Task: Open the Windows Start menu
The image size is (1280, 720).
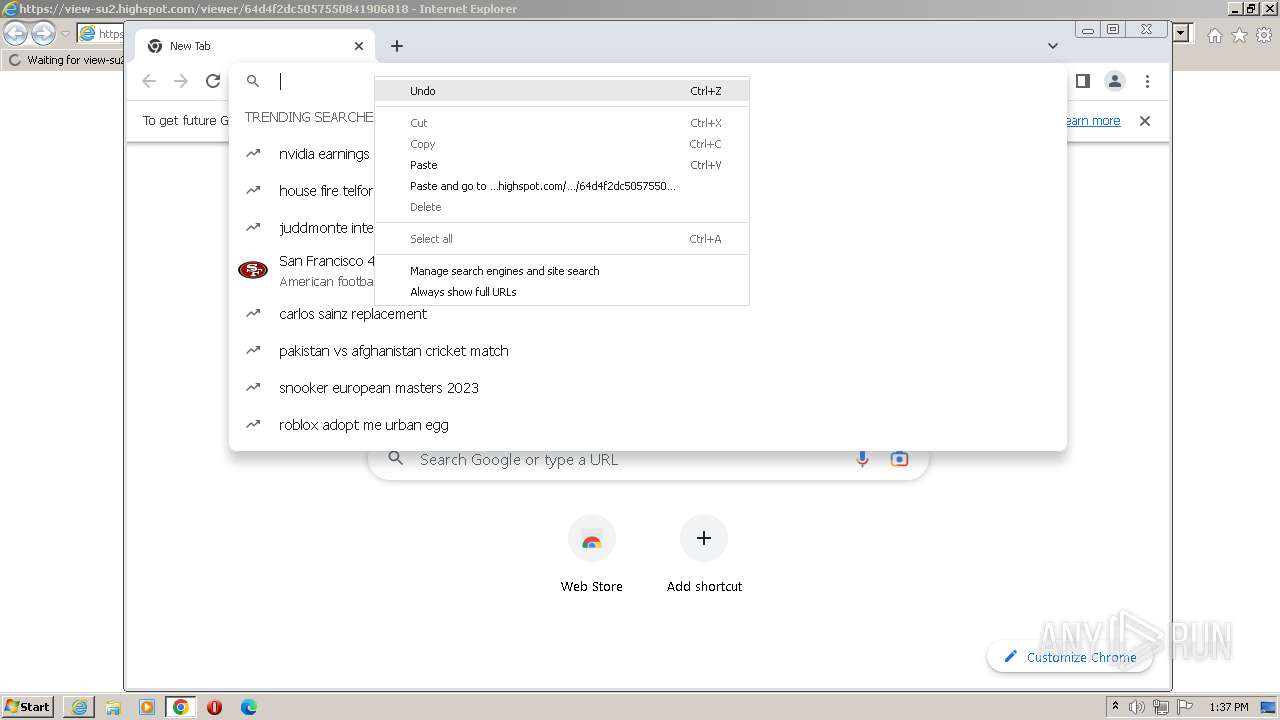Action: pos(28,707)
